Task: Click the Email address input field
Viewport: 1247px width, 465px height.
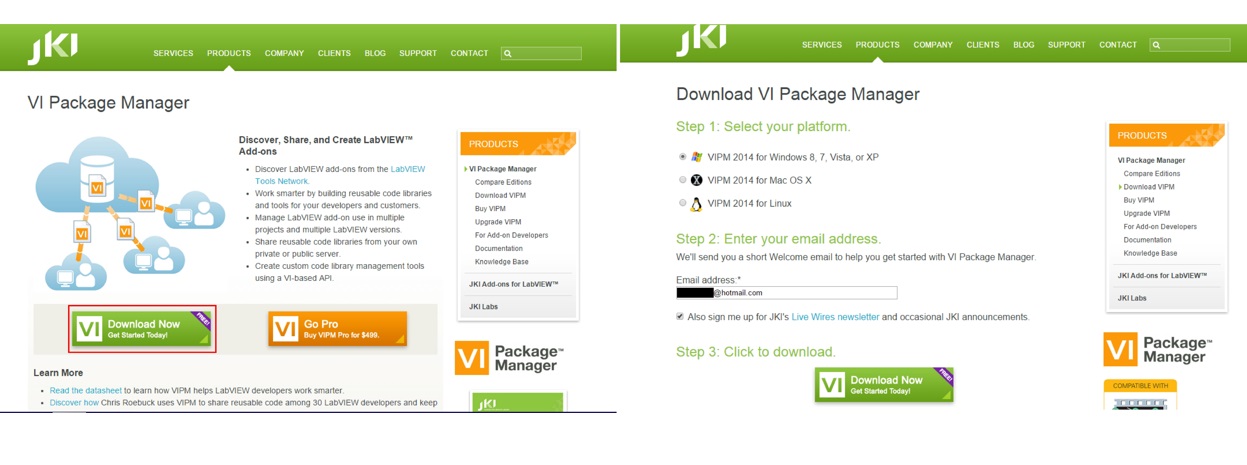Action: pos(786,293)
